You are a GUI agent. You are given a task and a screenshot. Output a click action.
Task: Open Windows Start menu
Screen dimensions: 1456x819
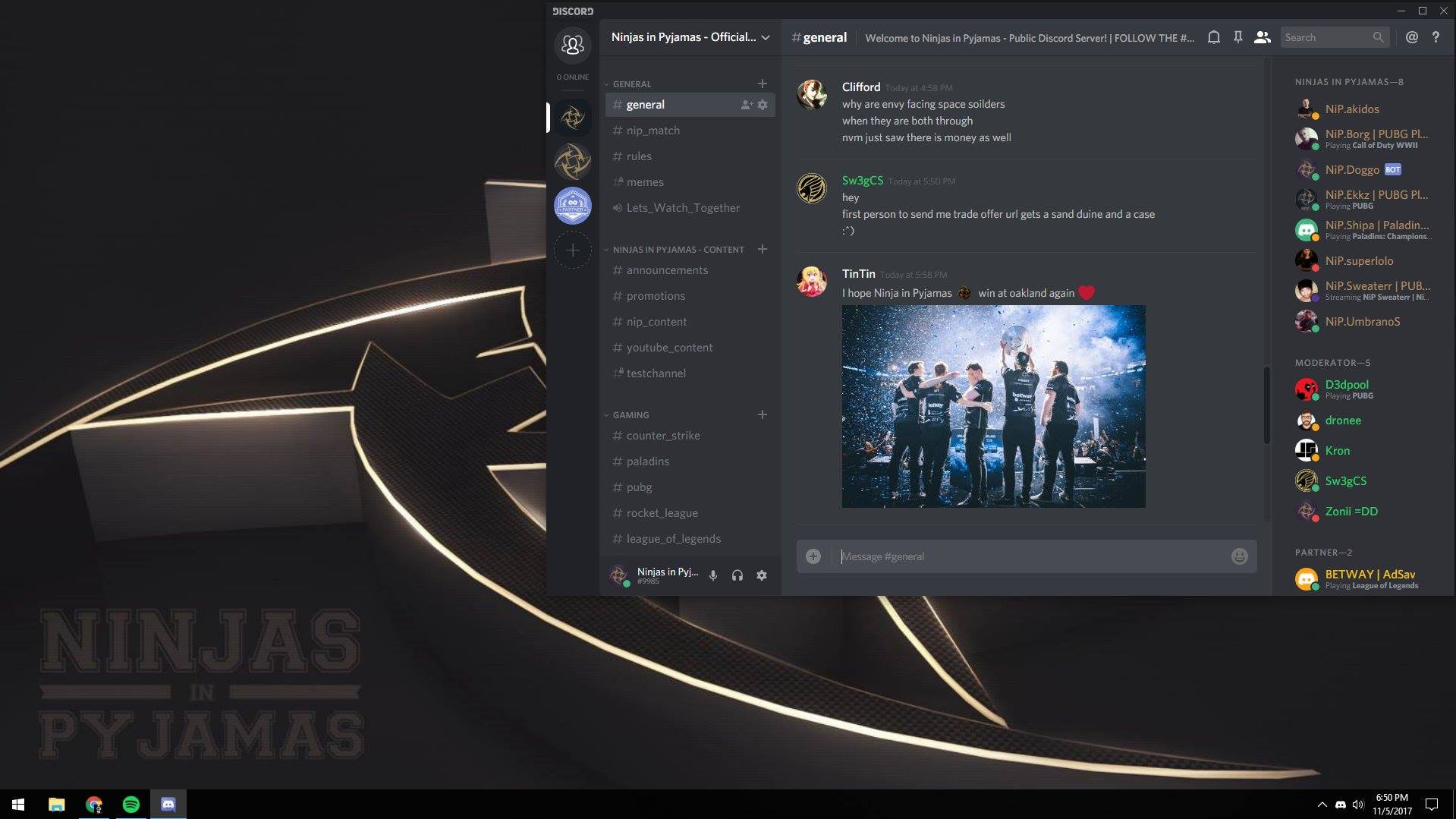(18, 804)
